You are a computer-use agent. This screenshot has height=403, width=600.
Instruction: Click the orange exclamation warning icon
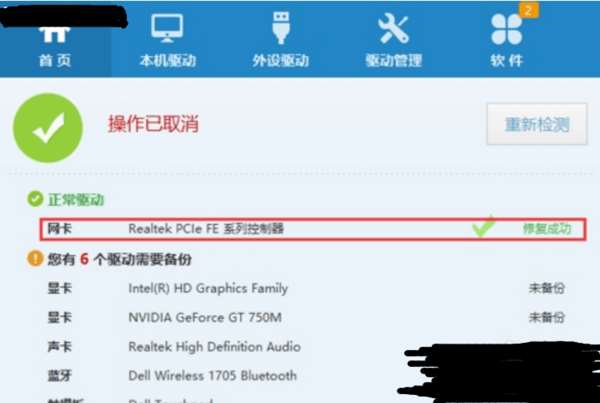tap(35, 258)
